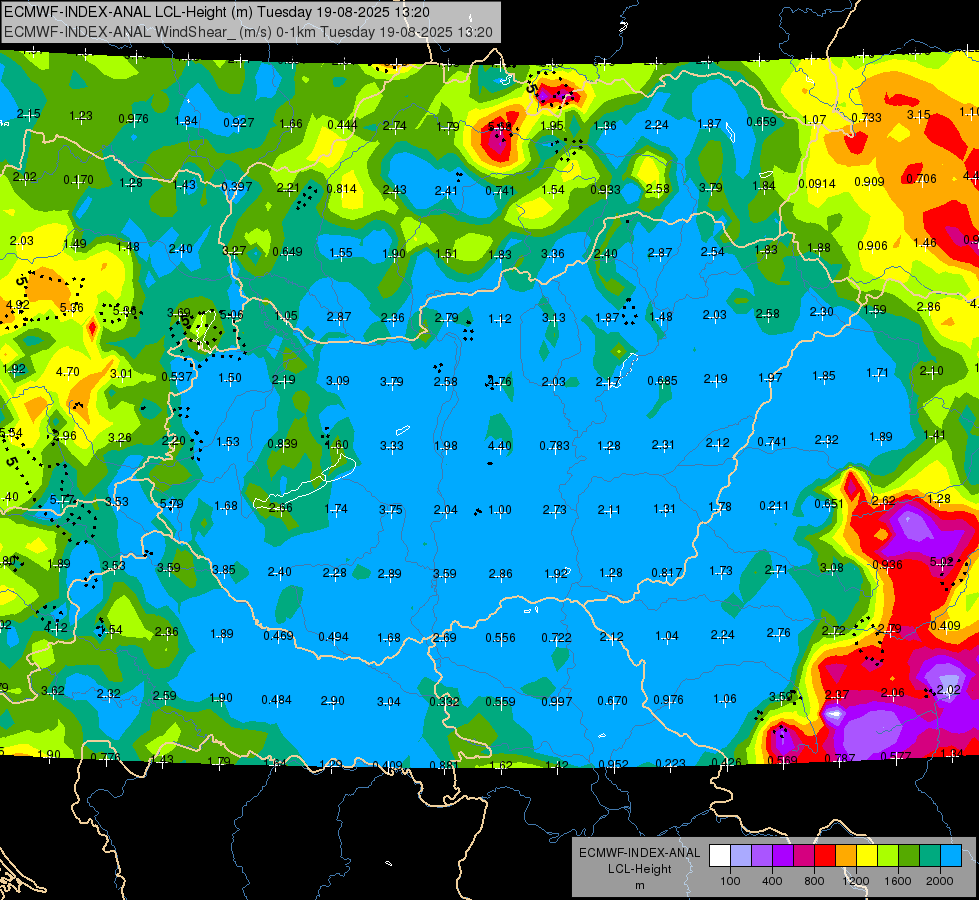Select the white legend swatch above 100
This screenshot has height=900, width=979.
pos(720,856)
